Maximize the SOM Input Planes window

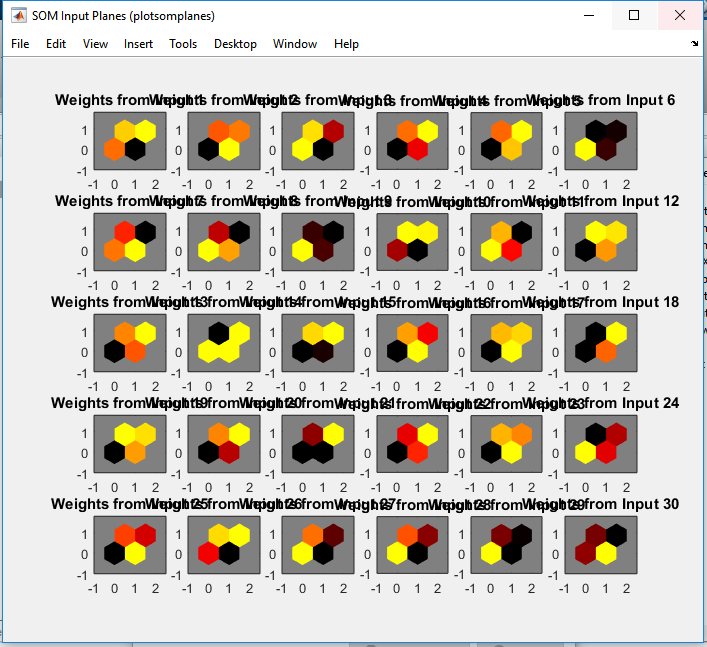click(634, 15)
